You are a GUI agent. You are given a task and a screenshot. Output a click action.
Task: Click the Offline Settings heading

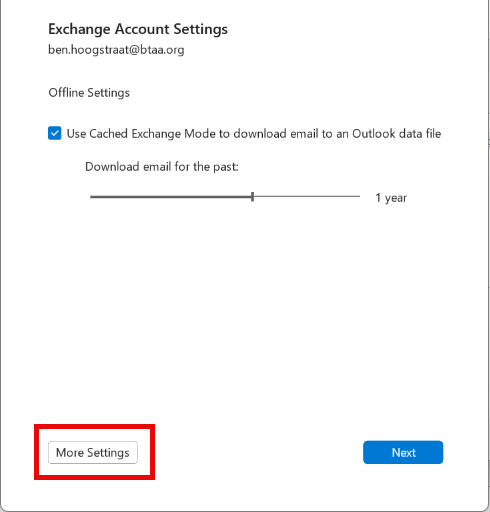click(89, 93)
